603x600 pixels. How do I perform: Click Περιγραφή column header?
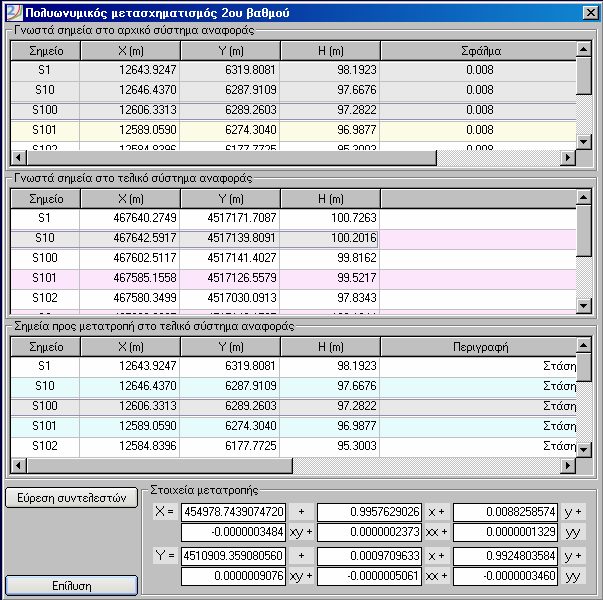click(x=478, y=347)
